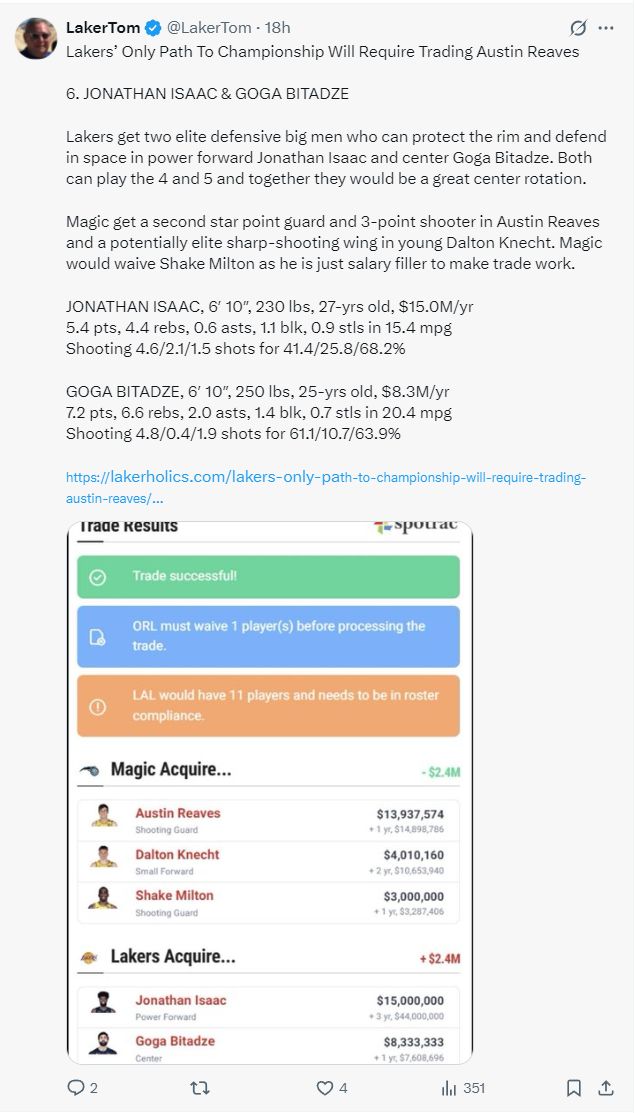Select Dalton Knecht in the trade list
634x1113 pixels.
[177, 854]
